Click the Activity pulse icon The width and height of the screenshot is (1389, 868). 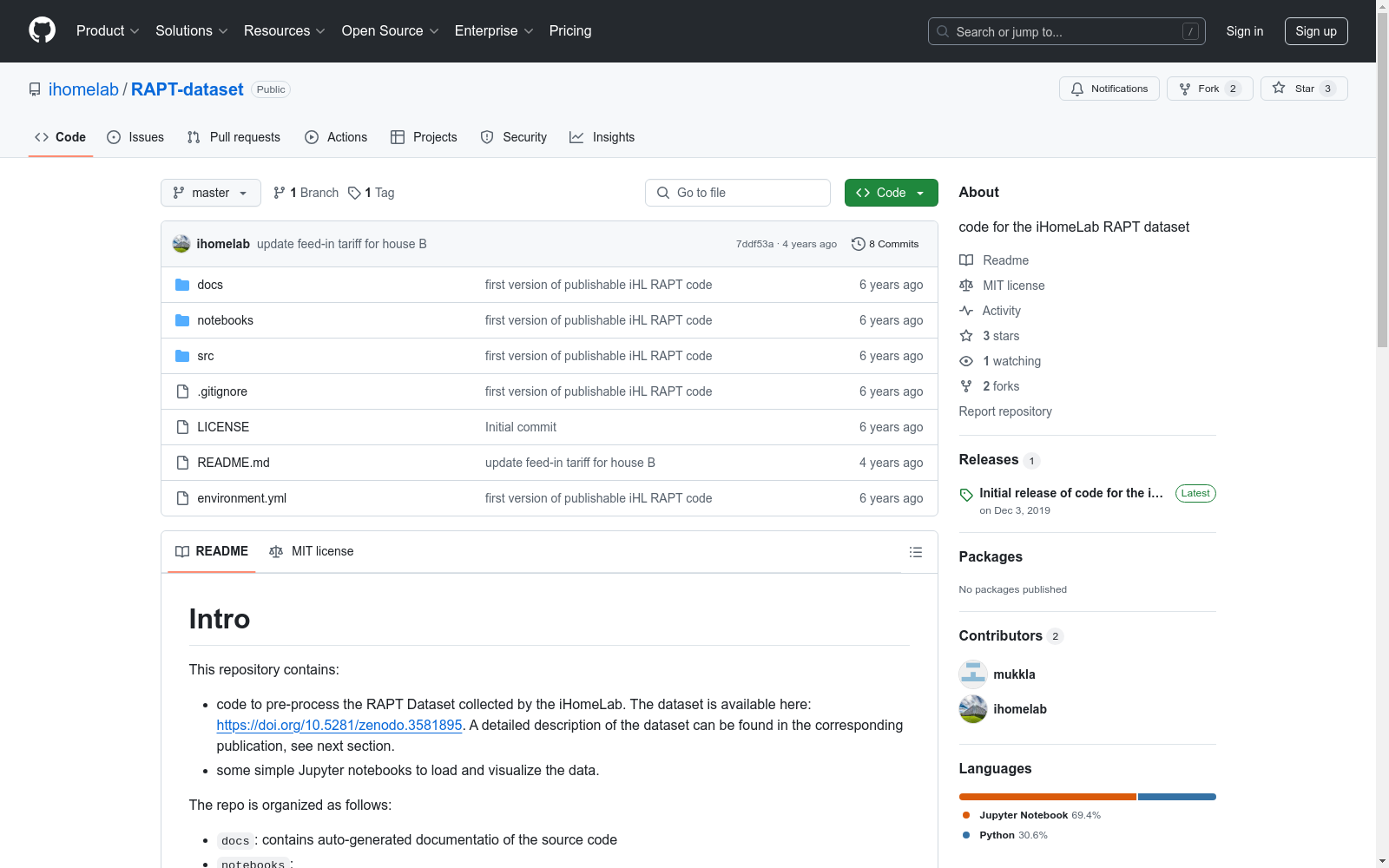pos(966,311)
